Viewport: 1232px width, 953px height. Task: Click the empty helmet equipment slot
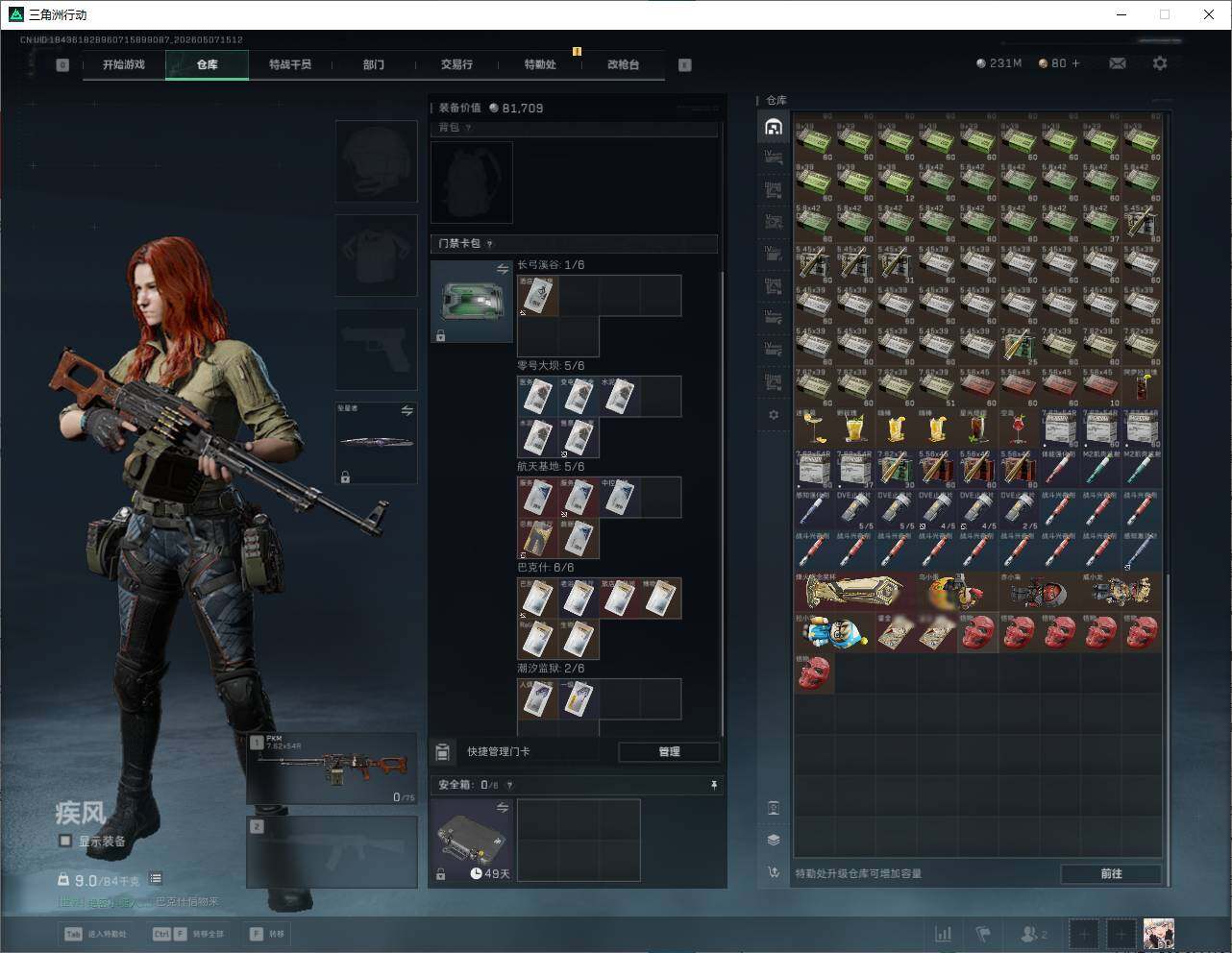click(x=377, y=161)
